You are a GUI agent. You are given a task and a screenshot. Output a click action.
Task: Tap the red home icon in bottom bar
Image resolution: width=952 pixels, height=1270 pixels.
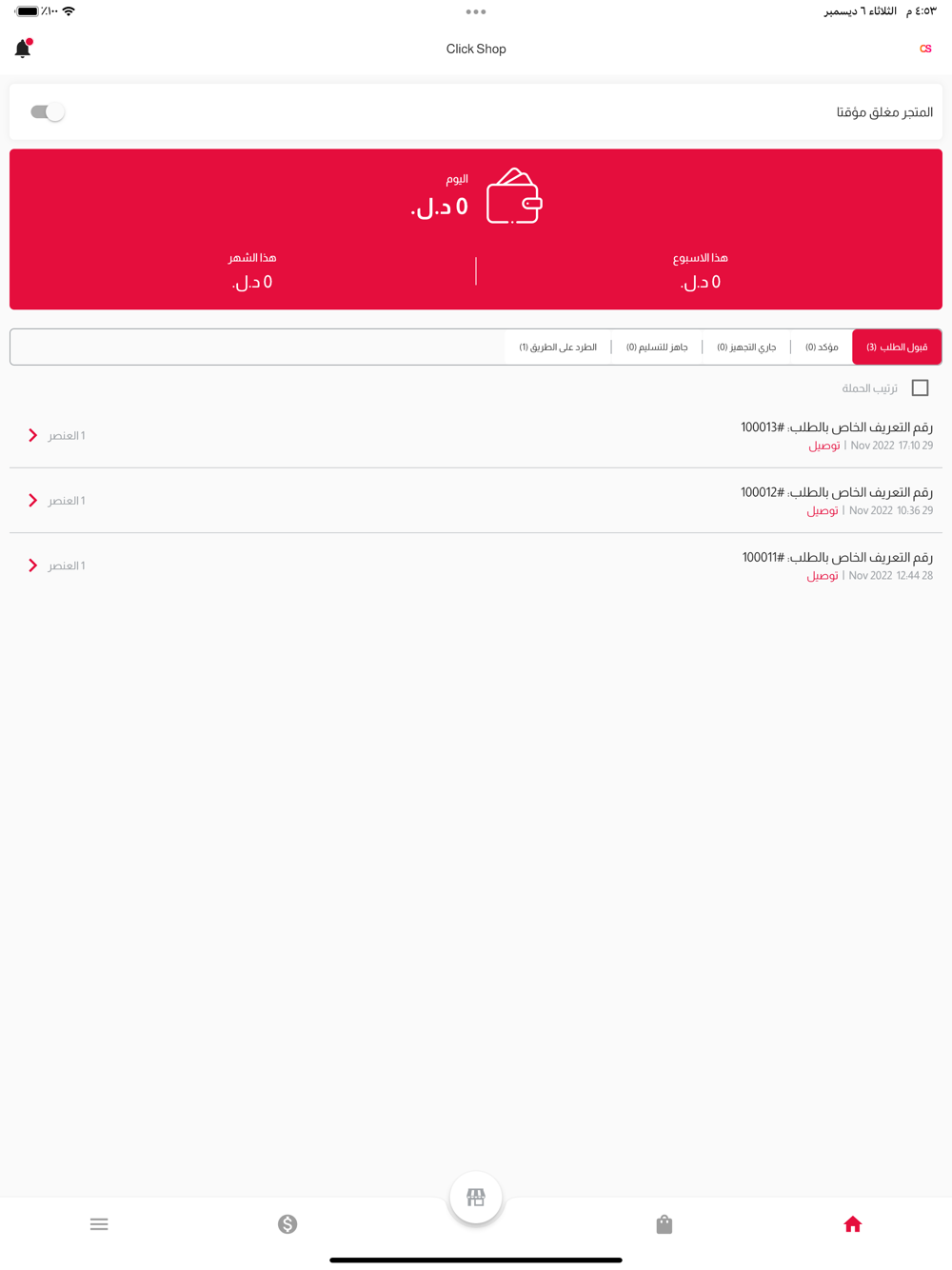coord(852,1224)
